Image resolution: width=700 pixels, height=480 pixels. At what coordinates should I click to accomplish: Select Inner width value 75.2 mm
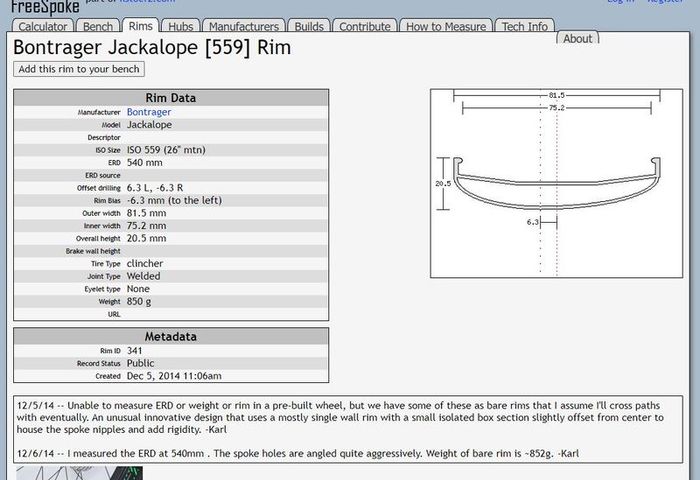146,225
